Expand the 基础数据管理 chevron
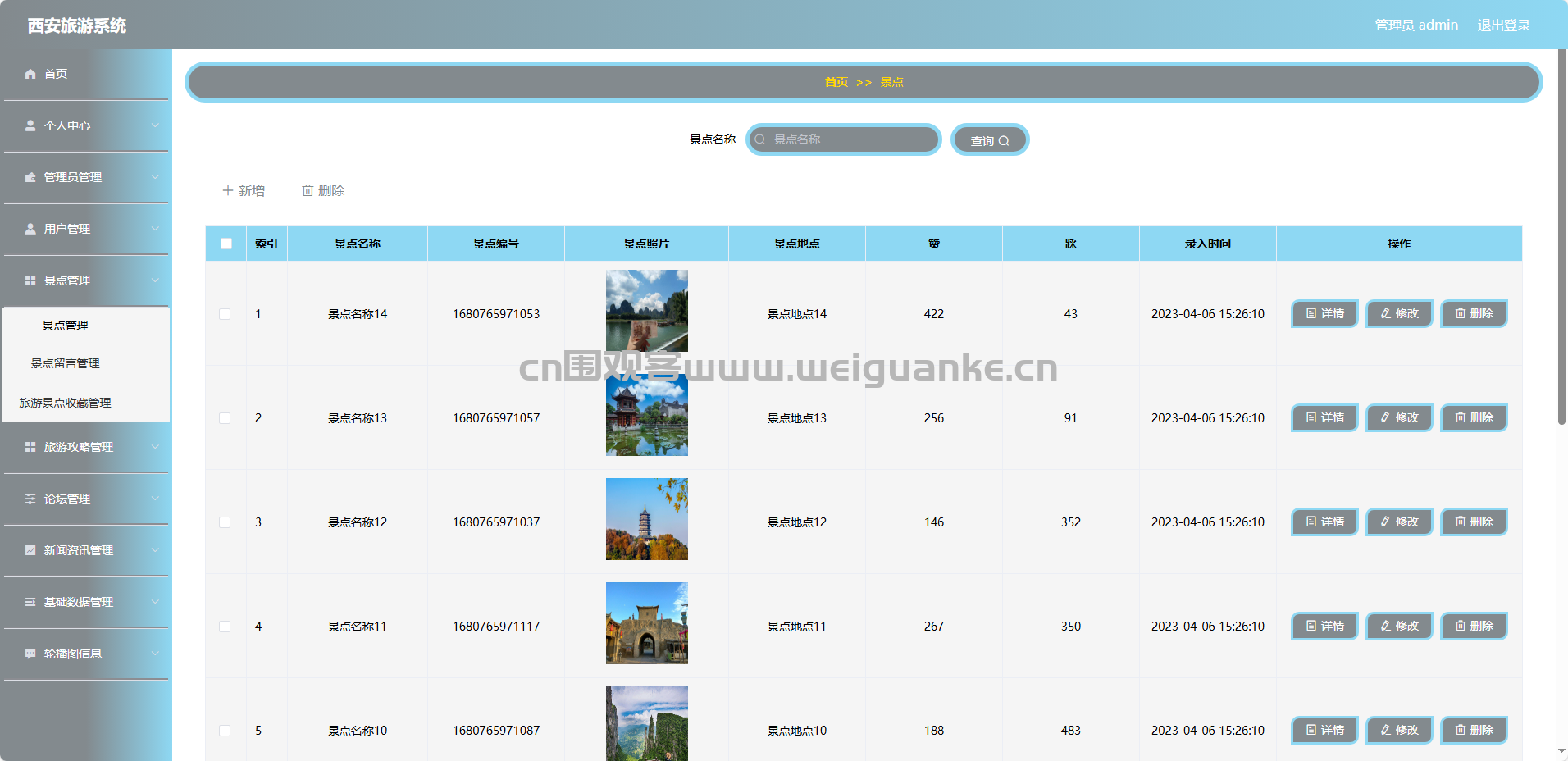The image size is (1568, 761). tap(155, 602)
